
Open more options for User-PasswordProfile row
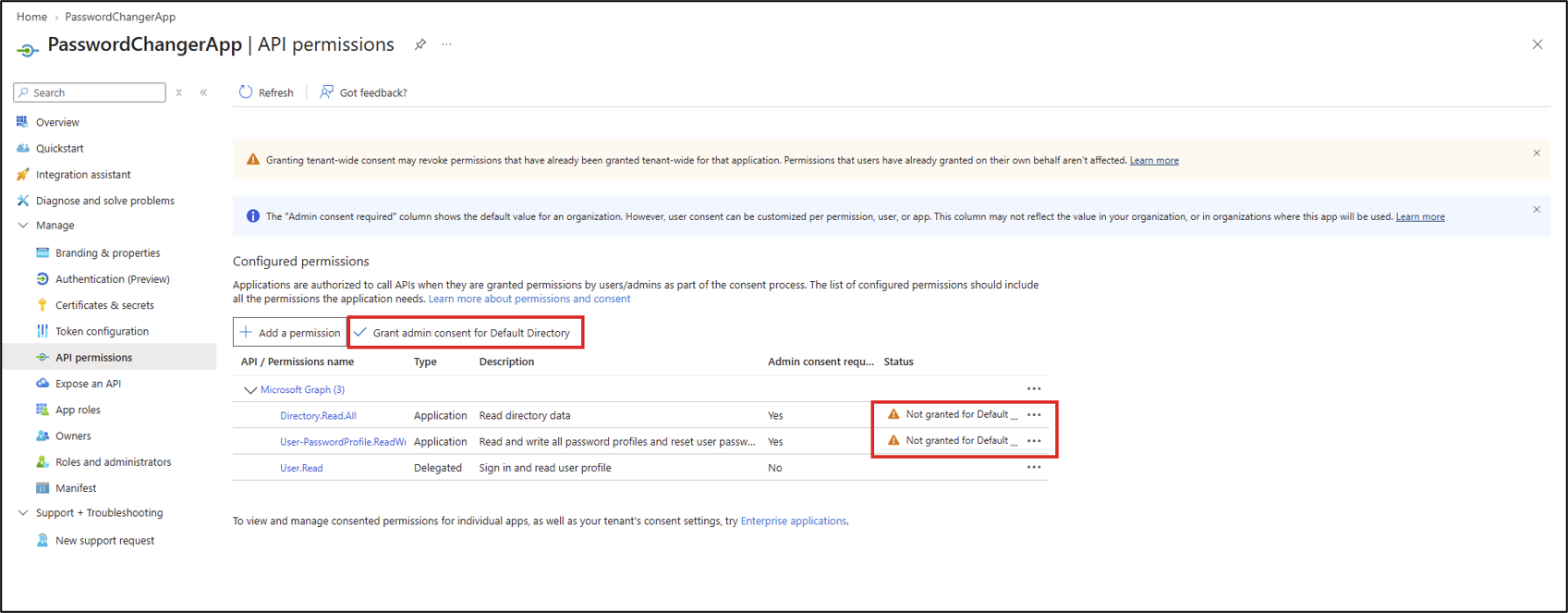coord(1034,441)
